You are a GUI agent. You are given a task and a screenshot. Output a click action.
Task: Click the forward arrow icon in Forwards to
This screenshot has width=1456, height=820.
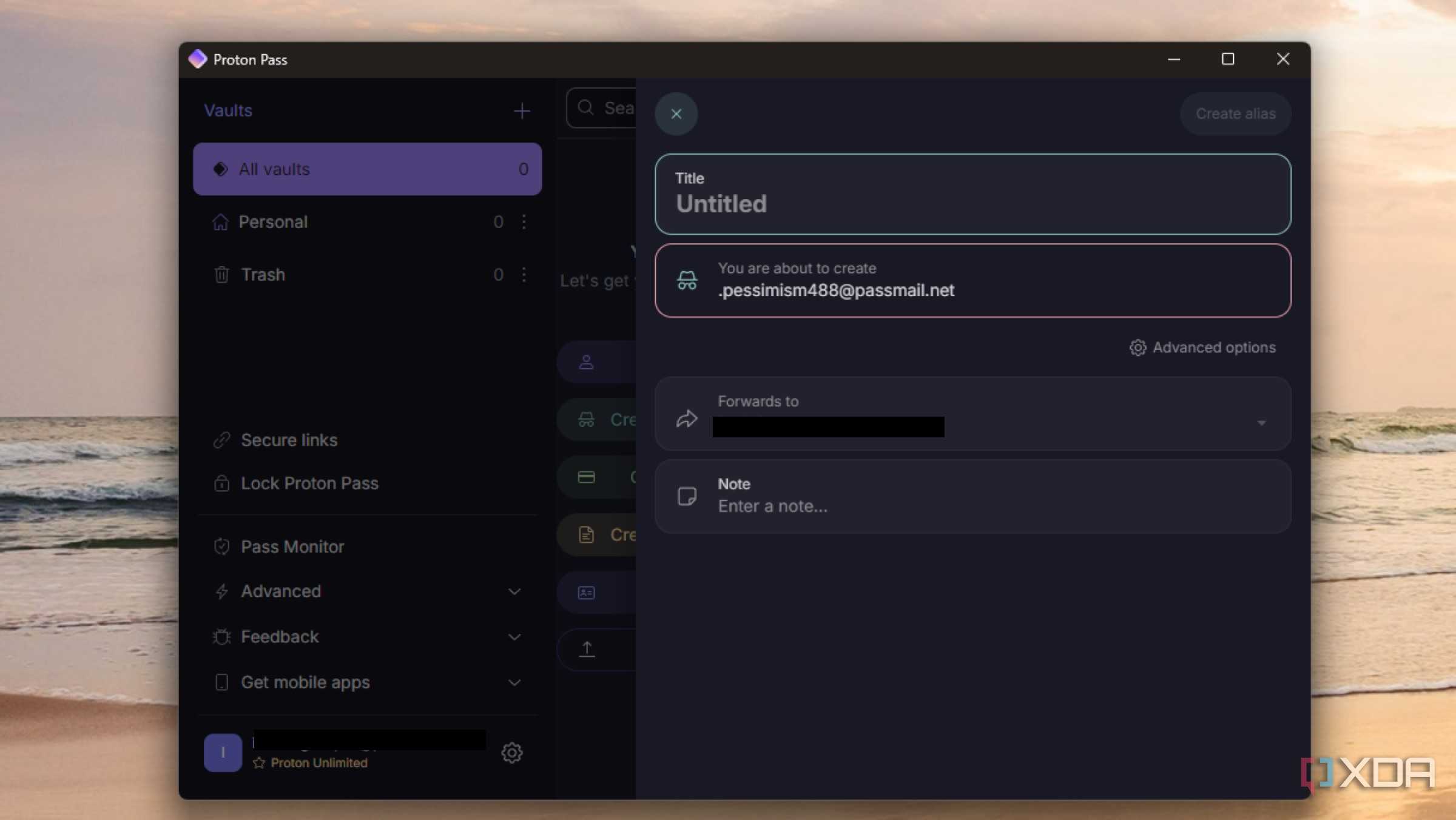pos(687,418)
